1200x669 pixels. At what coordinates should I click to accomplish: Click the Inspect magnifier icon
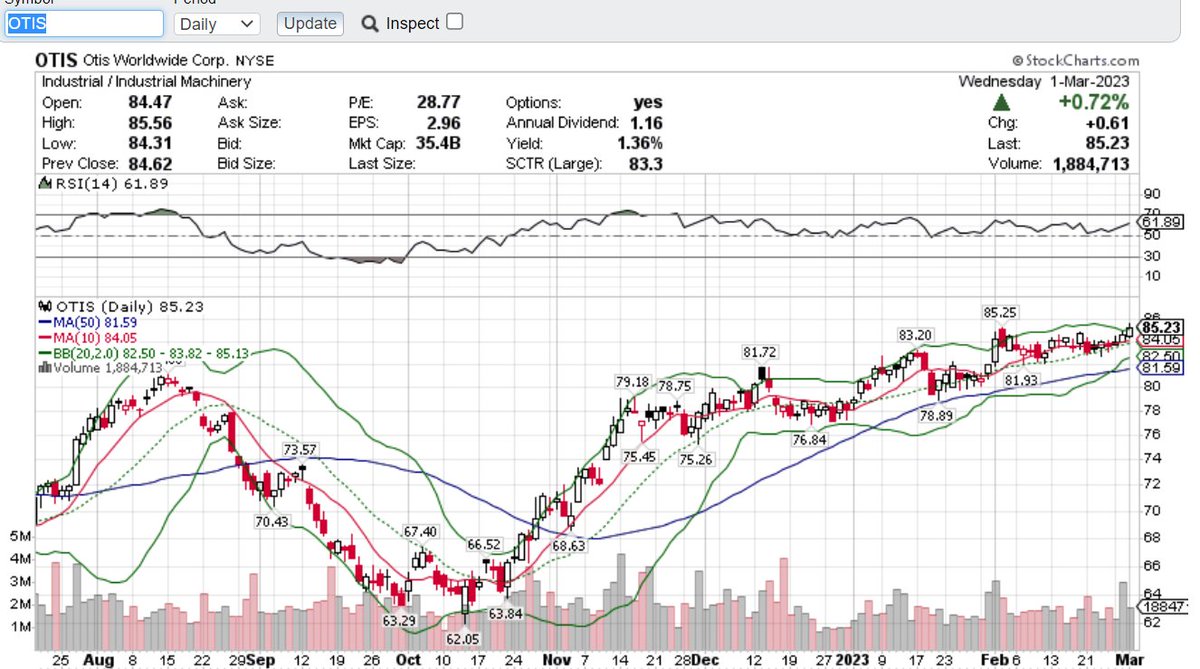pyautogui.click(x=370, y=23)
